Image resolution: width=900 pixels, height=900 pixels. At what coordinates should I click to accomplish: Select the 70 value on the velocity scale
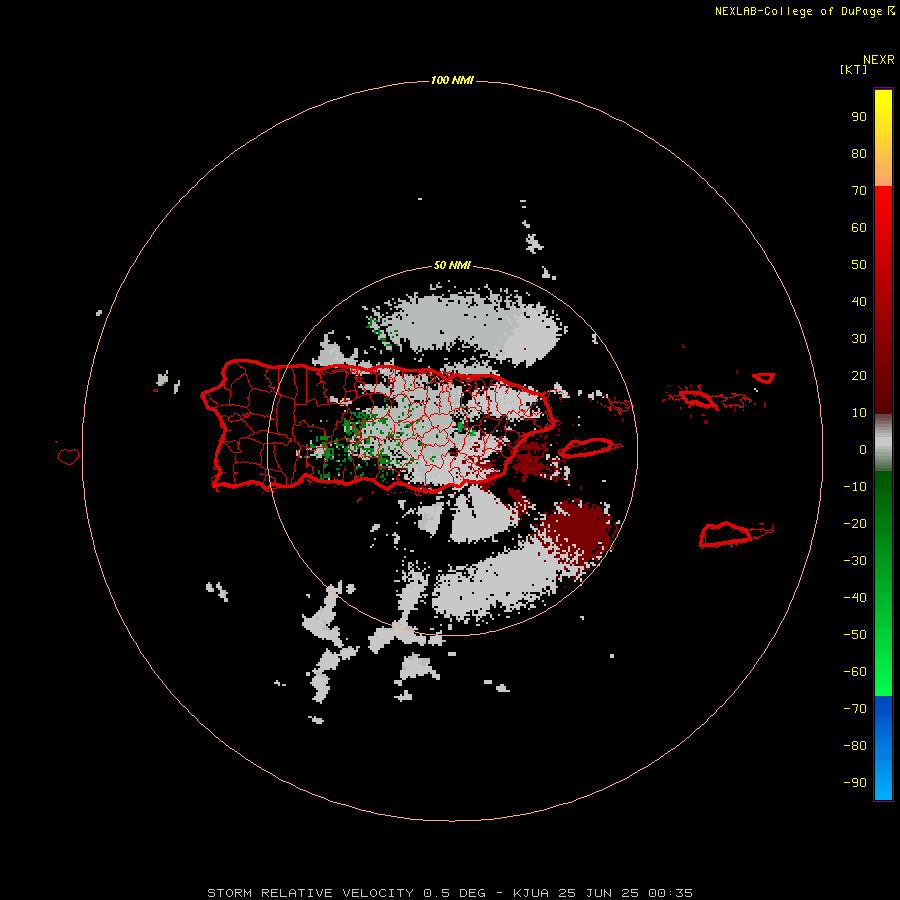pos(859,191)
